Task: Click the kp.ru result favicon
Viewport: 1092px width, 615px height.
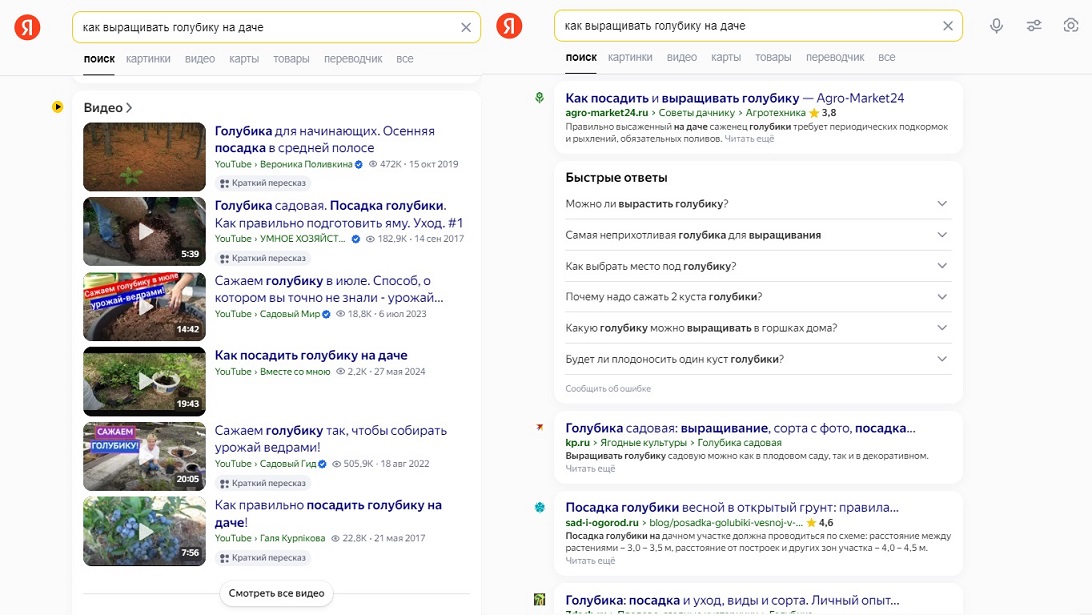Action: click(540, 427)
